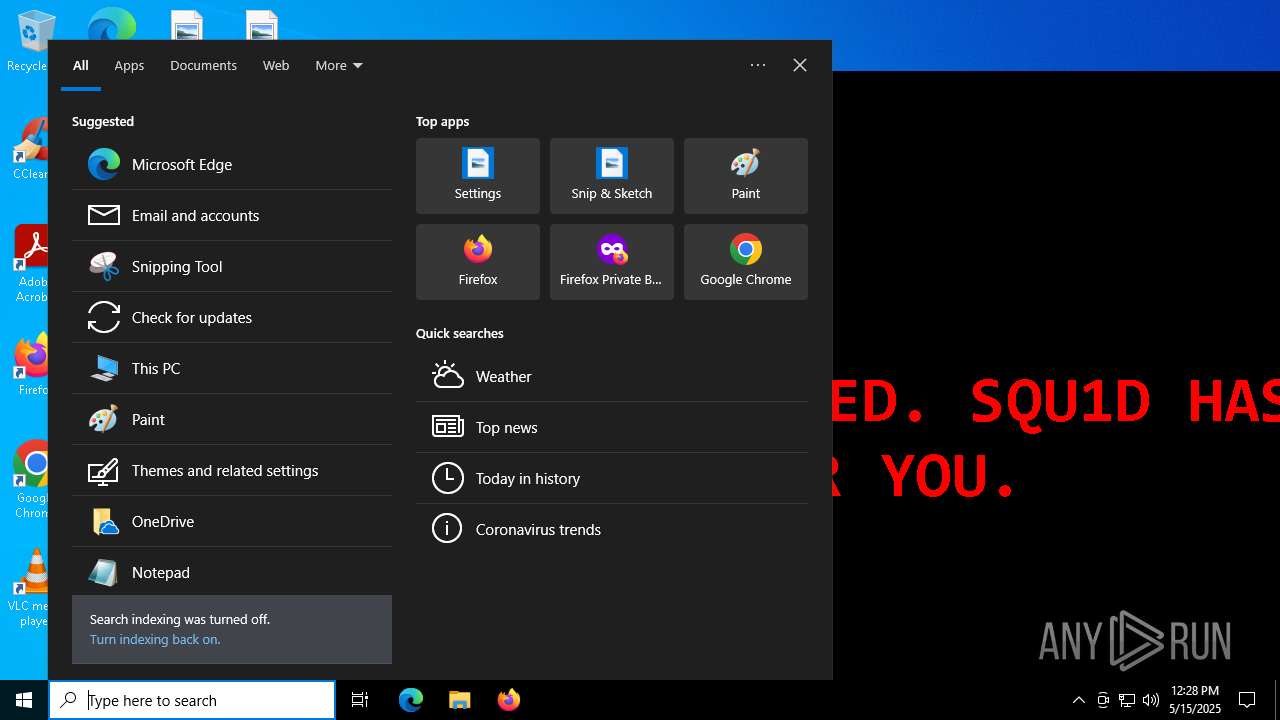The height and width of the screenshot is (720, 1280).
Task: Select Recycle Bin desktop icon
Action: 30,42
